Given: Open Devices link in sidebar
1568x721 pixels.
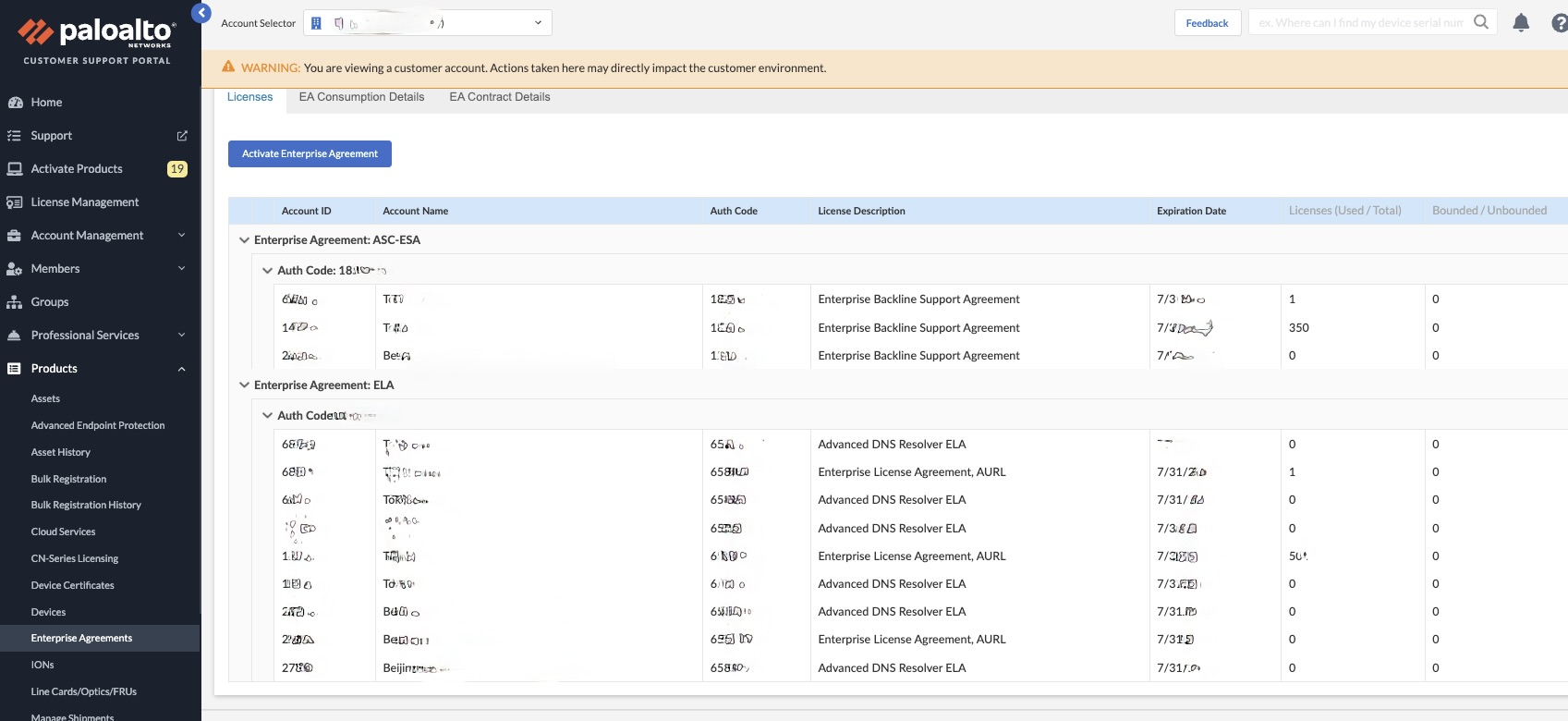Looking at the screenshot, I should [x=48, y=613].
